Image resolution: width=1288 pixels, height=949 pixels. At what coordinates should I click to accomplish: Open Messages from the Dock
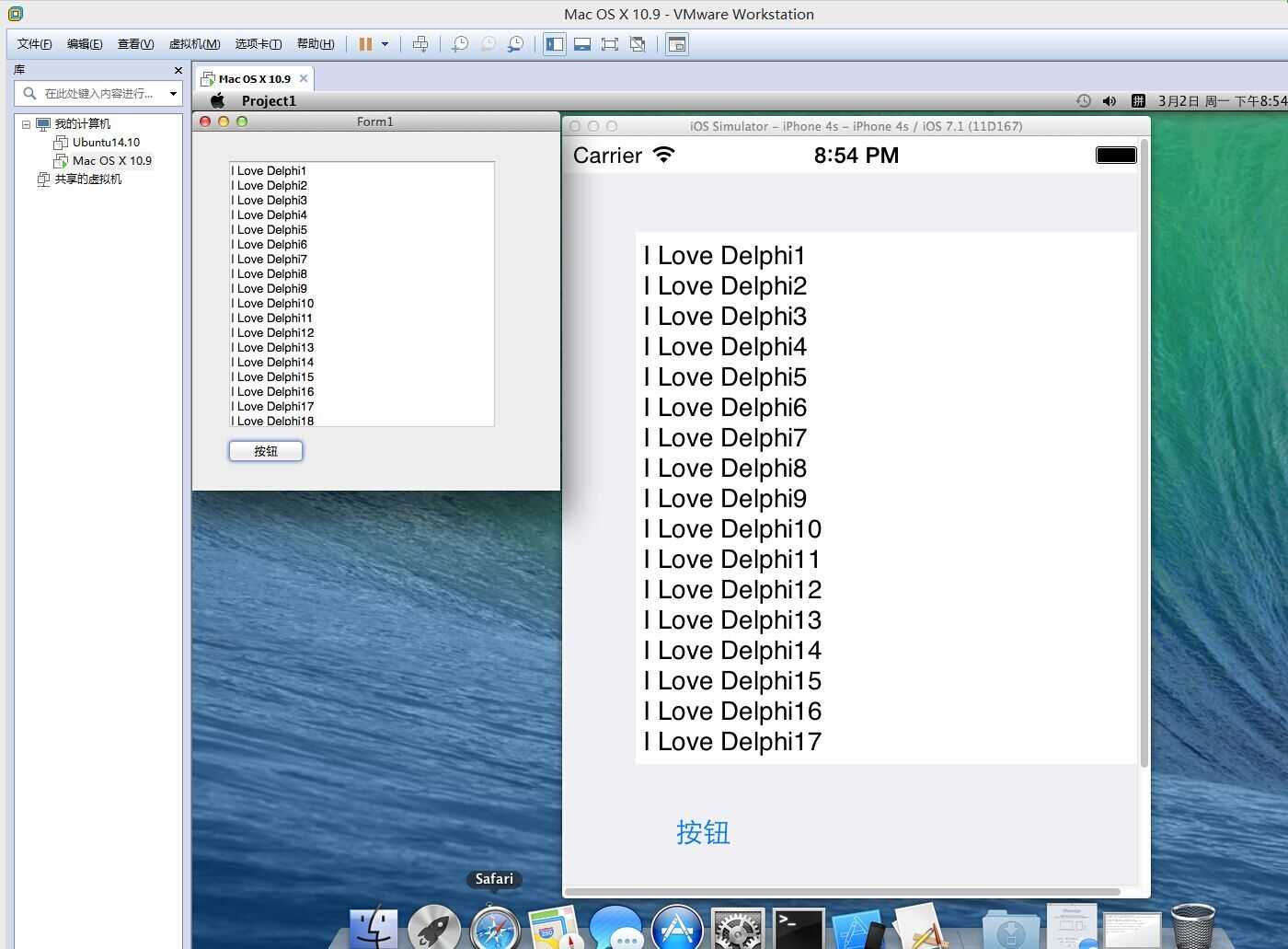click(x=615, y=928)
